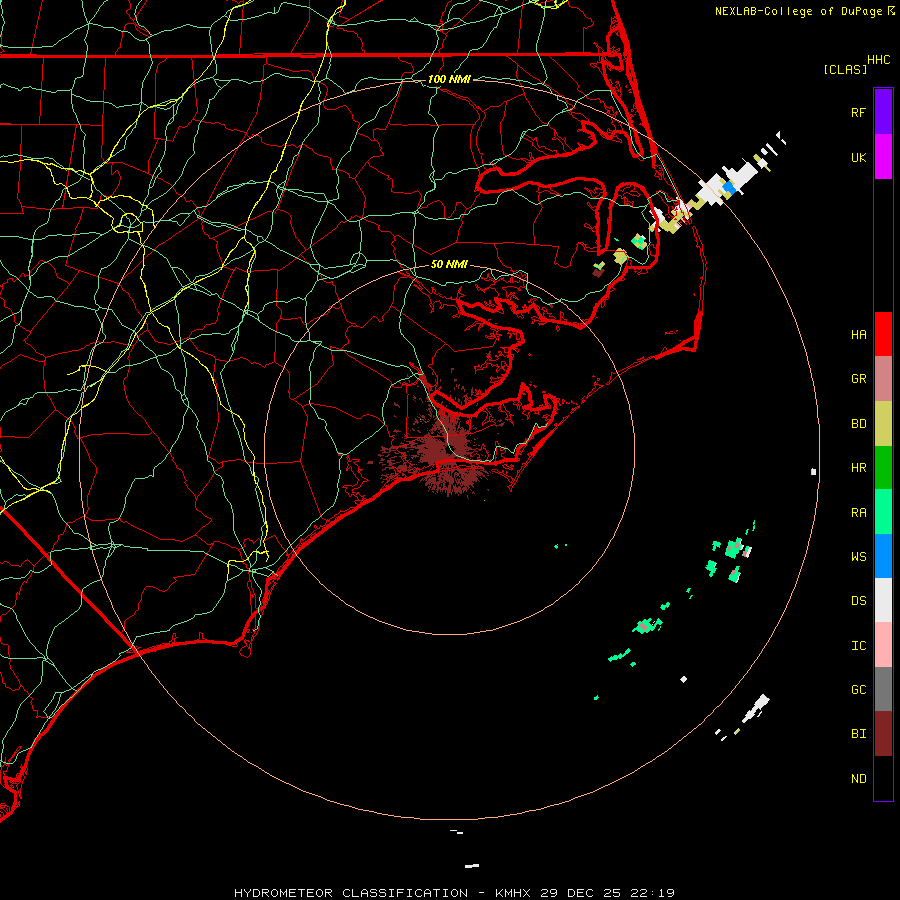Viewport: 900px width, 900px height.
Task: Click the UK legend label
Action: pyautogui.click(x=858, y=157)
